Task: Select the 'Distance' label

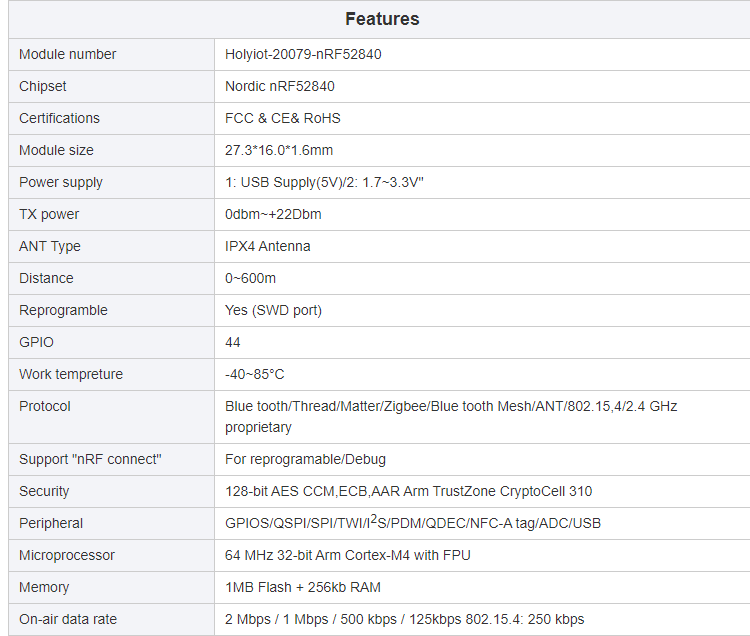Action: click(46, 278)
